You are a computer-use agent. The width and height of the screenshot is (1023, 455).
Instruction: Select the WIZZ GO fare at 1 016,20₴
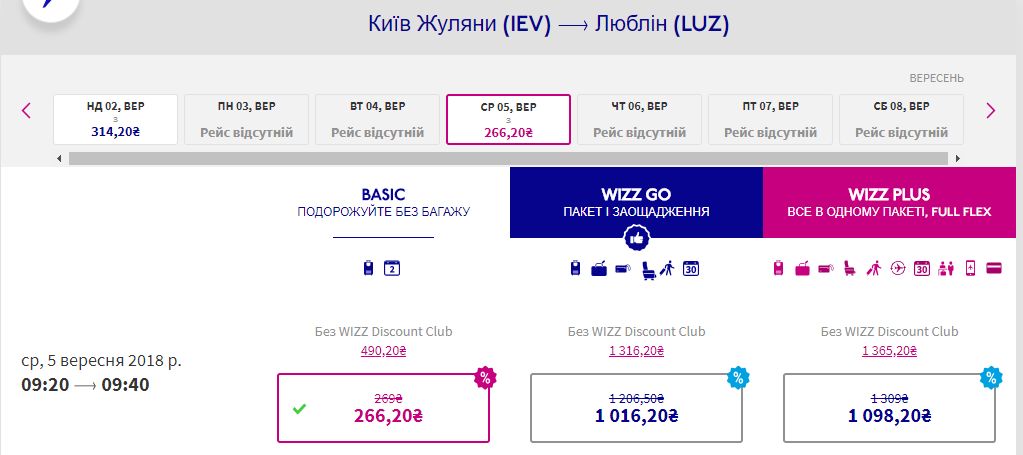[x=636, y=408]
